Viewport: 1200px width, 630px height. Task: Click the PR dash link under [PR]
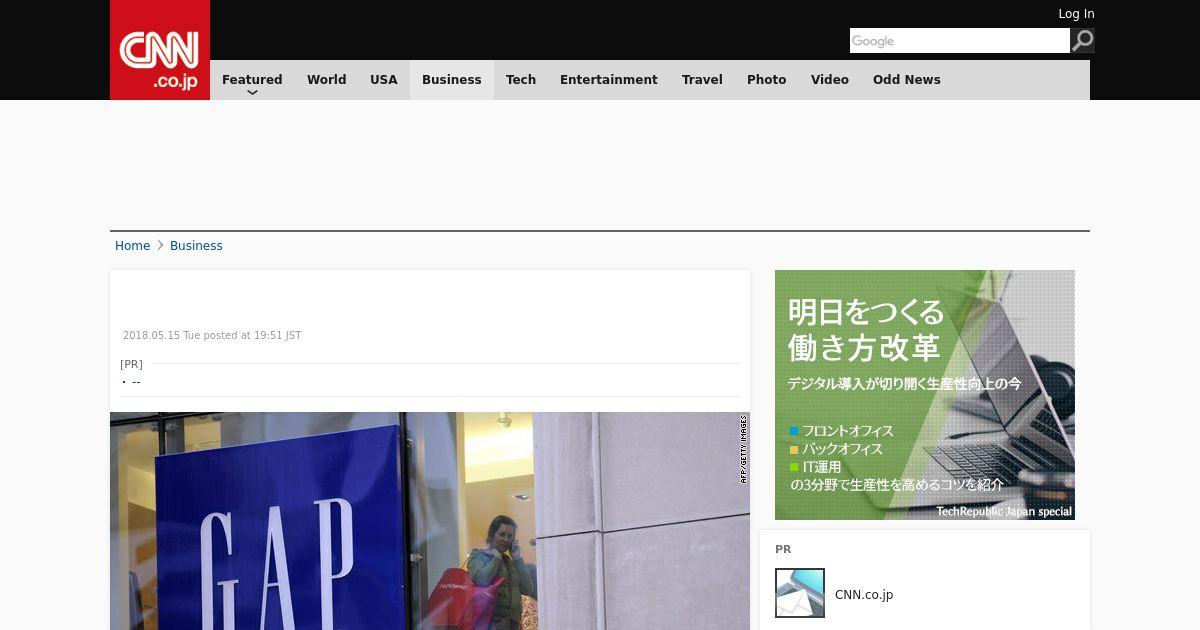click(136, 382)
